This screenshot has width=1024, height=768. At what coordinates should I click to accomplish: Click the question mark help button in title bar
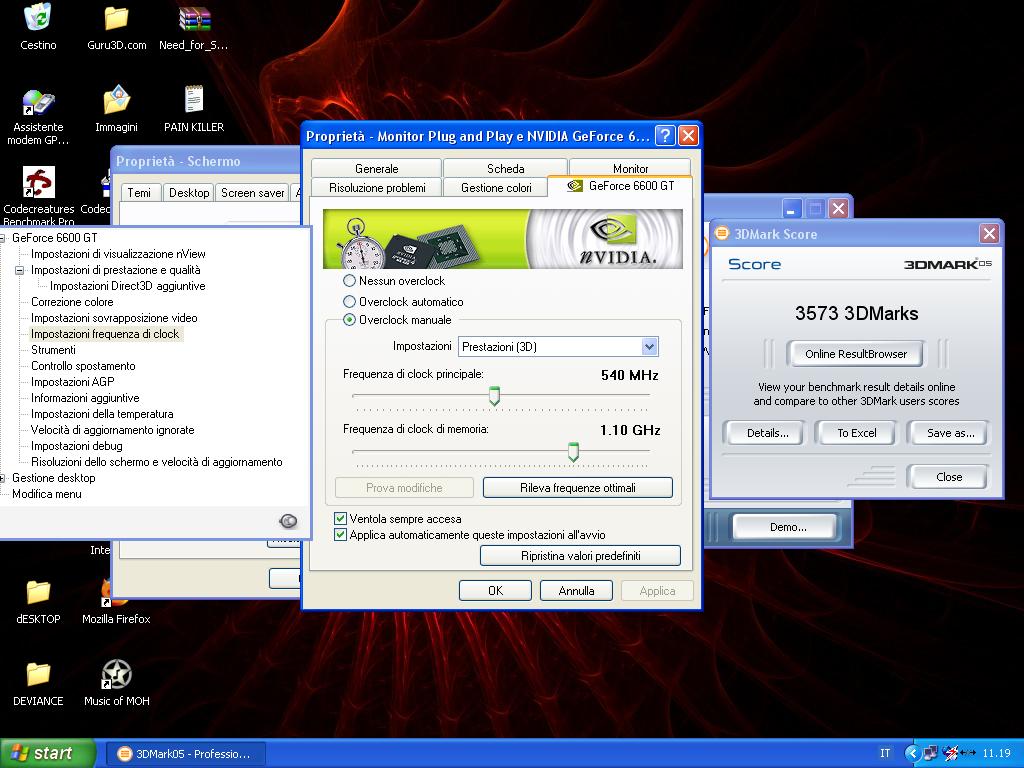pos(665,135)
